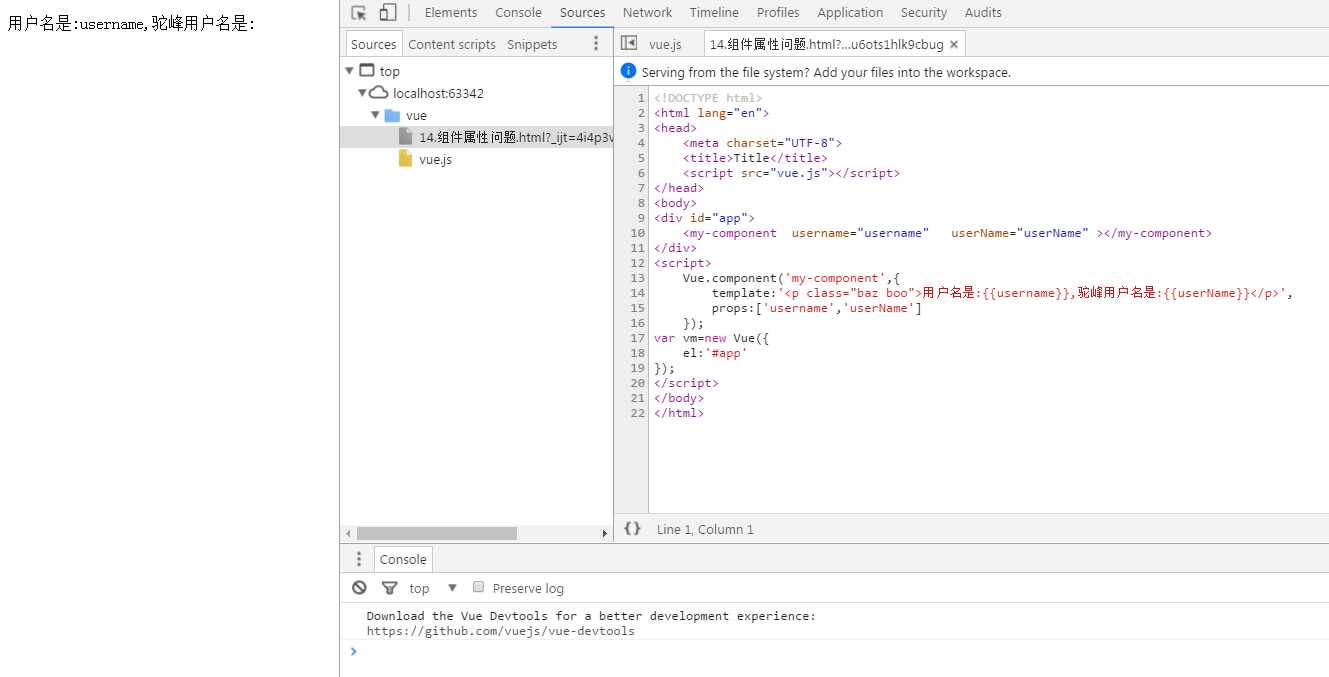The image size is (1329, 677).
Task: Collapse the top frame tree node
Action: [349, 71]
